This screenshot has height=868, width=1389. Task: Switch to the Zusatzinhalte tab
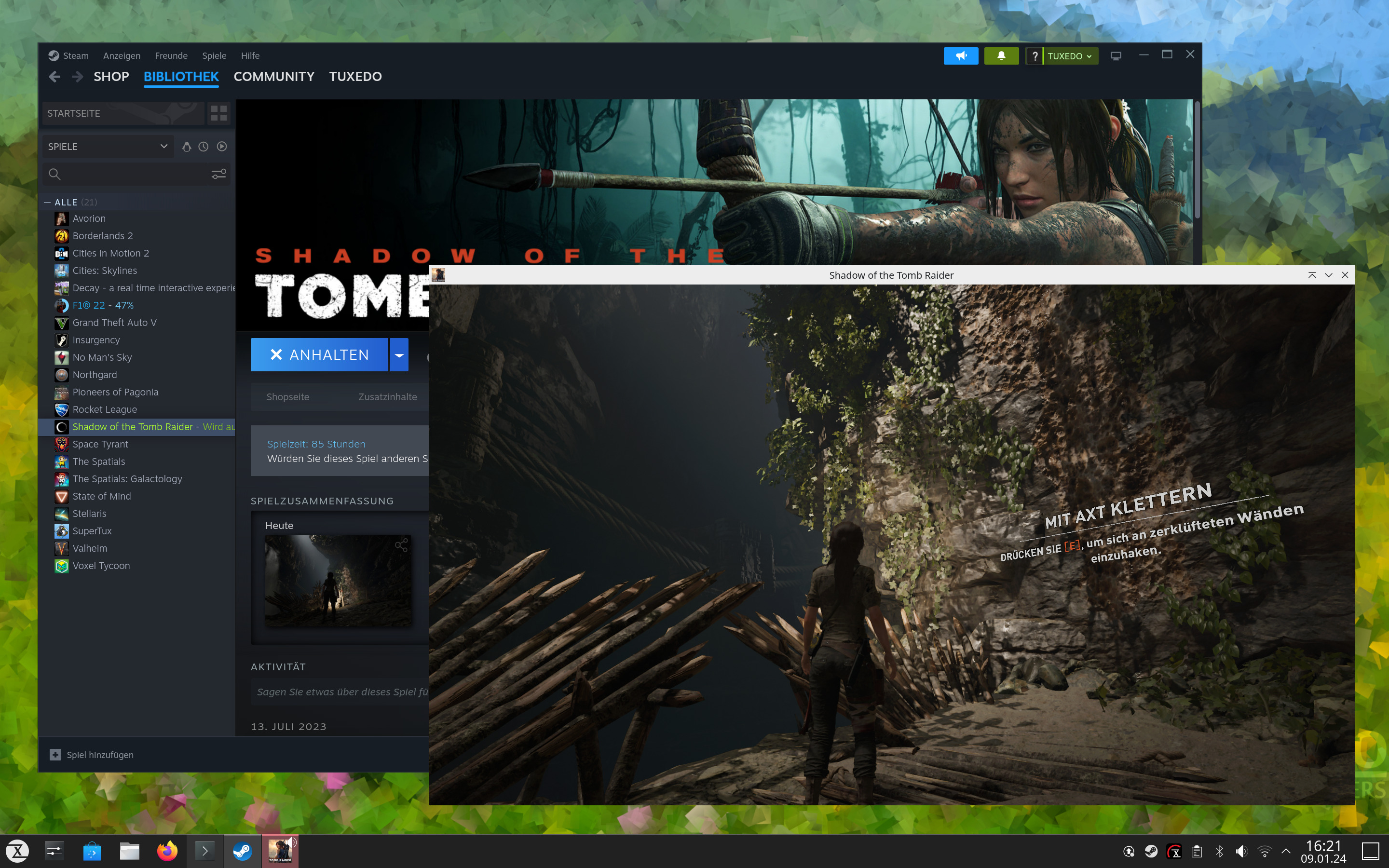point(387,397)
